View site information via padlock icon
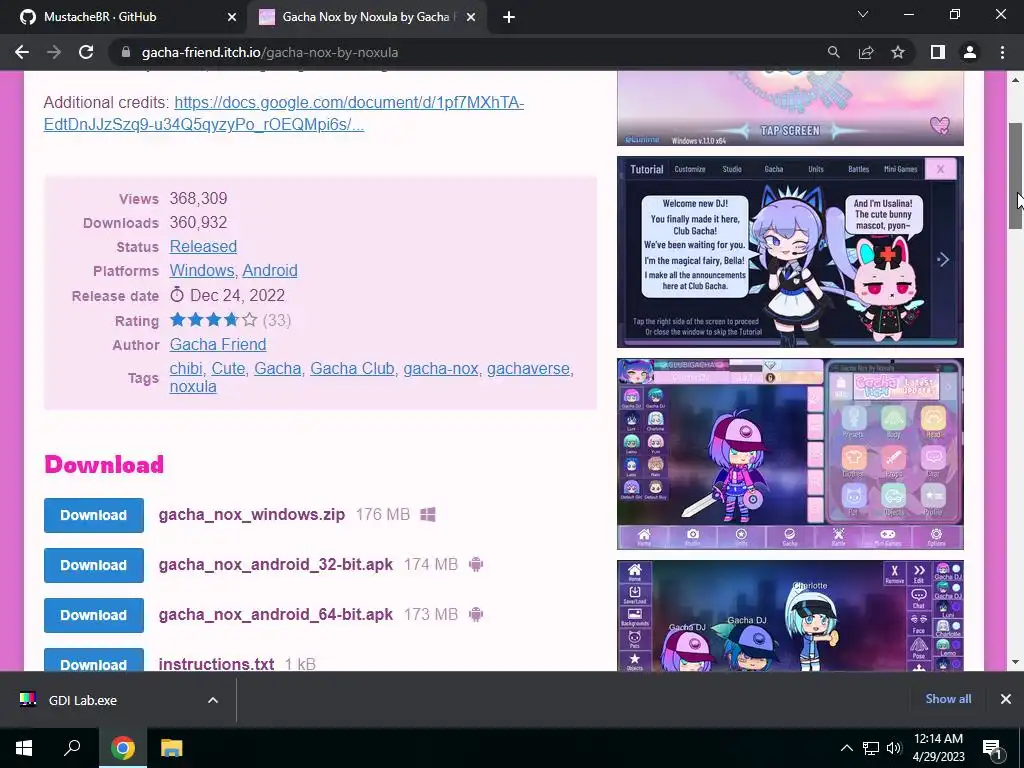Image resolution: width=1024 pixels, height=768 pixels. (x=125, y=52)
